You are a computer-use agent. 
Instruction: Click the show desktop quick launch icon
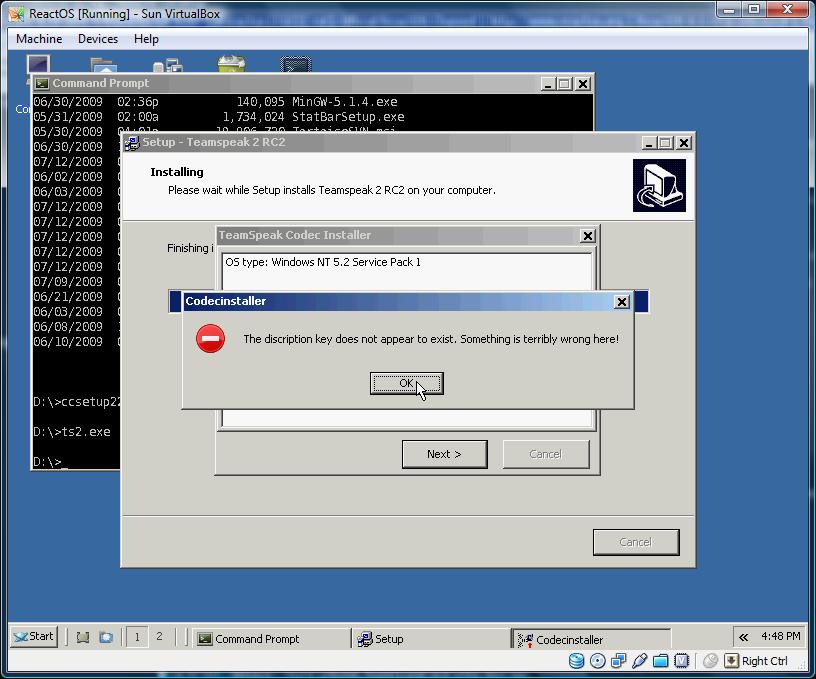pyautogui.click(x=83, y=637)
